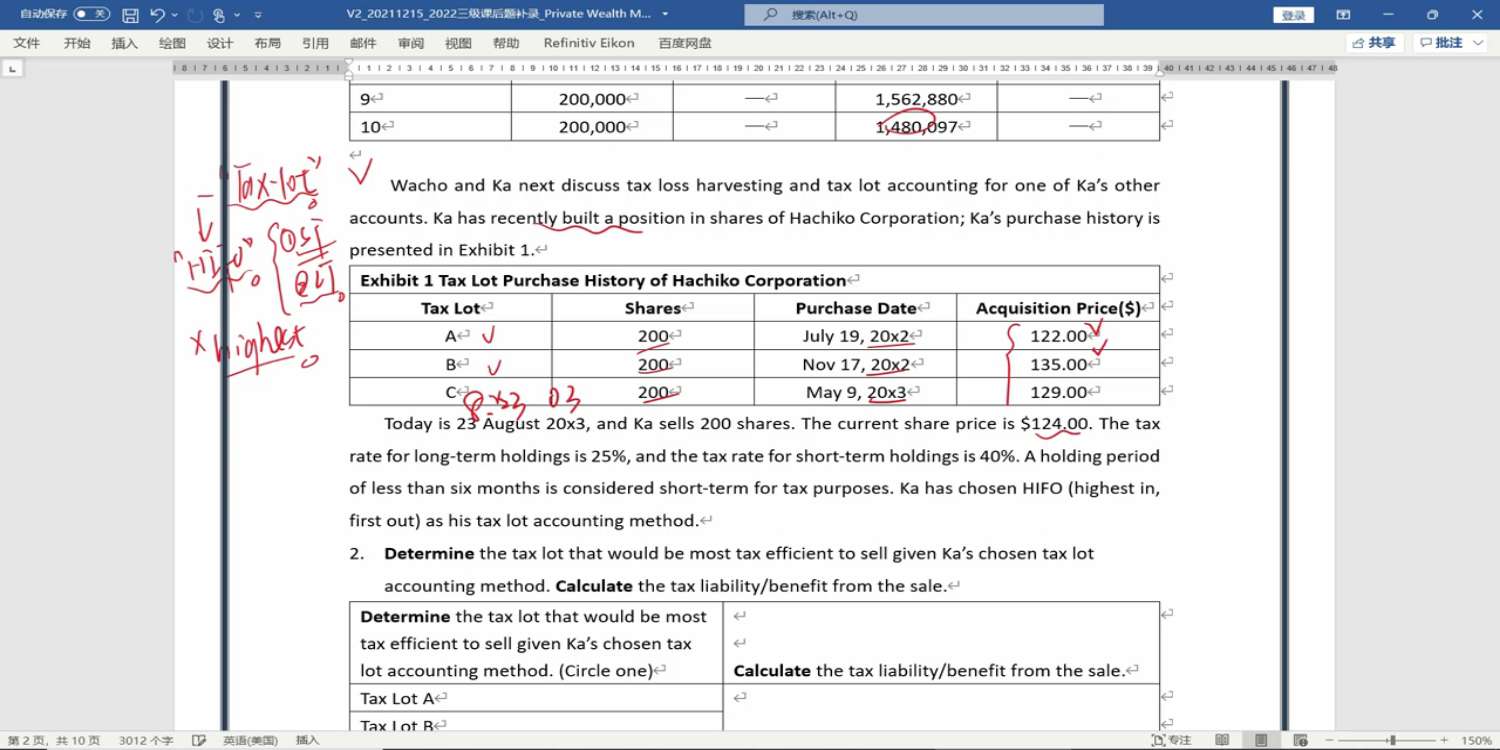
Task: Open the 绘图 (Draw) ribbon tab
Action: point(172,43)
